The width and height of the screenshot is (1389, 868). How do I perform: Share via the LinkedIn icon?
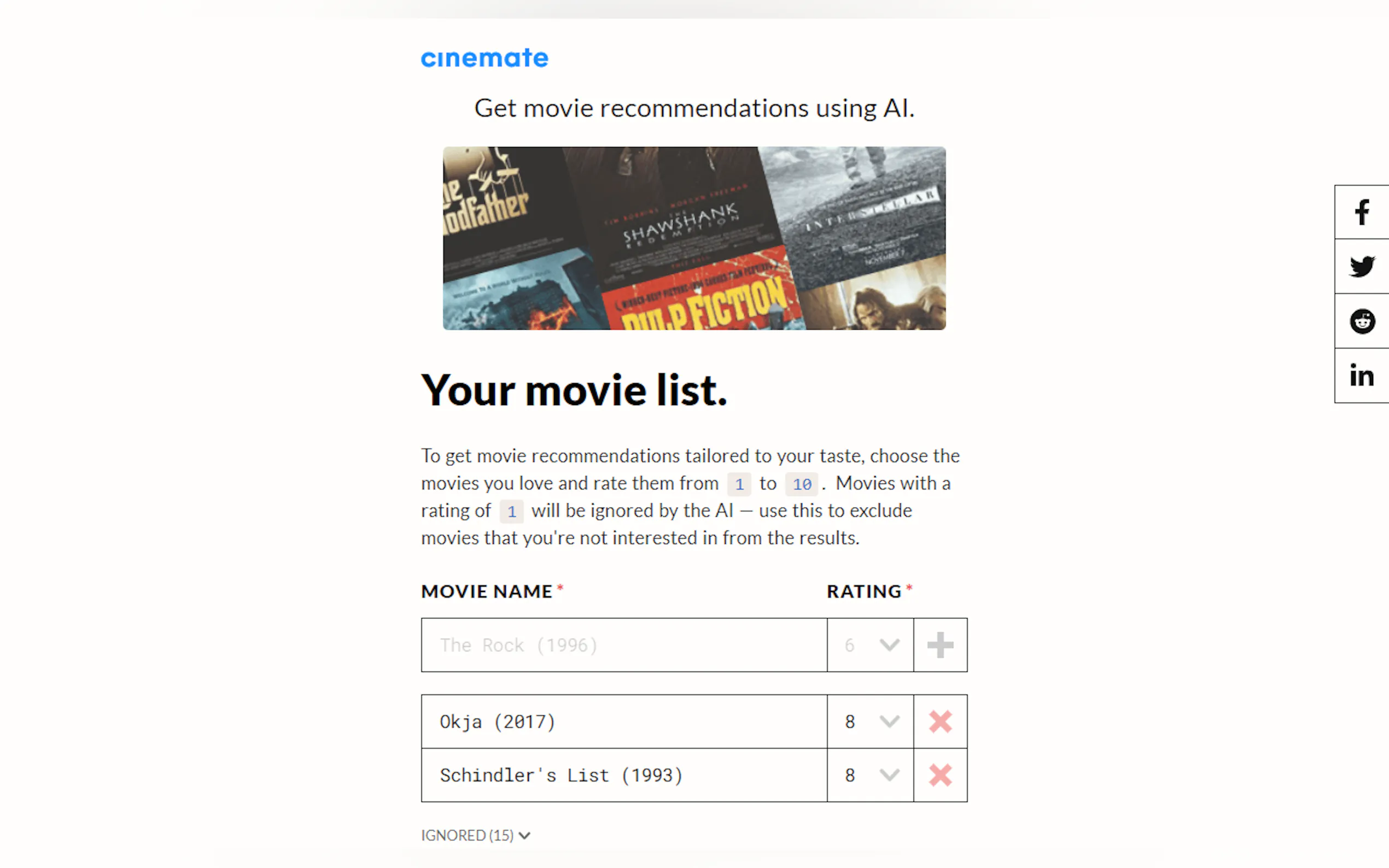pos(1362,376)
